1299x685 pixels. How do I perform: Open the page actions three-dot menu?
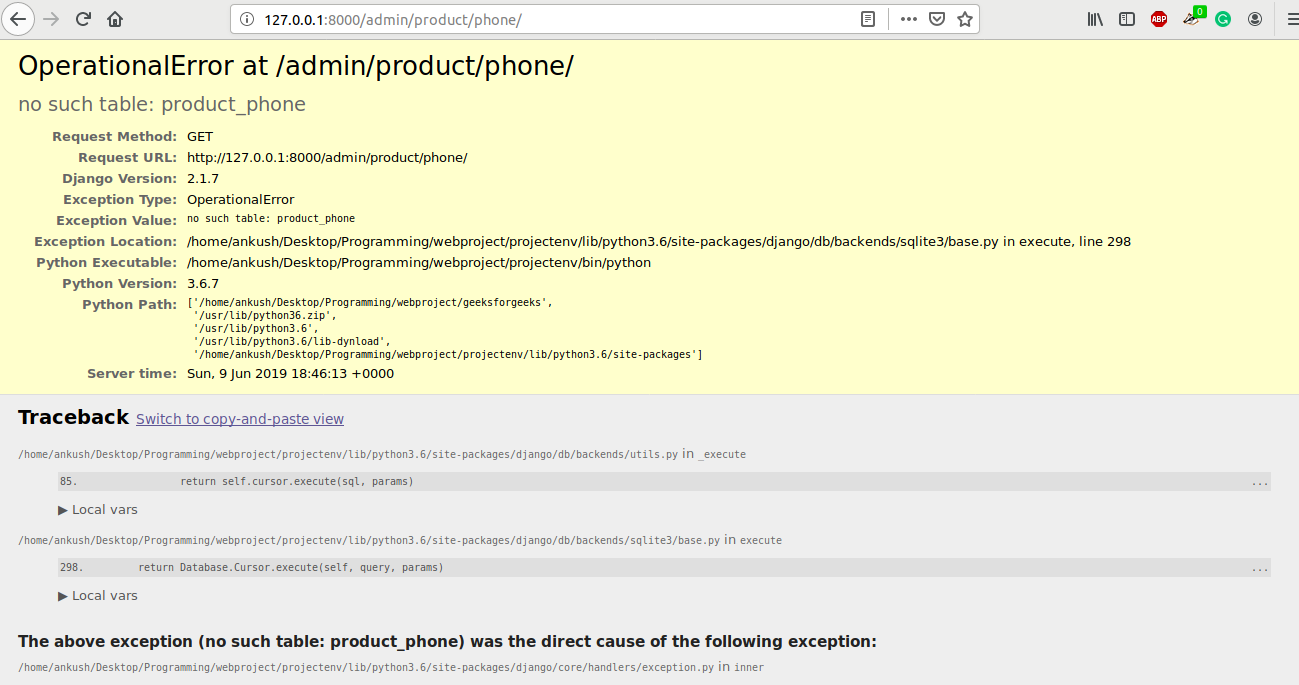(908, 19)
